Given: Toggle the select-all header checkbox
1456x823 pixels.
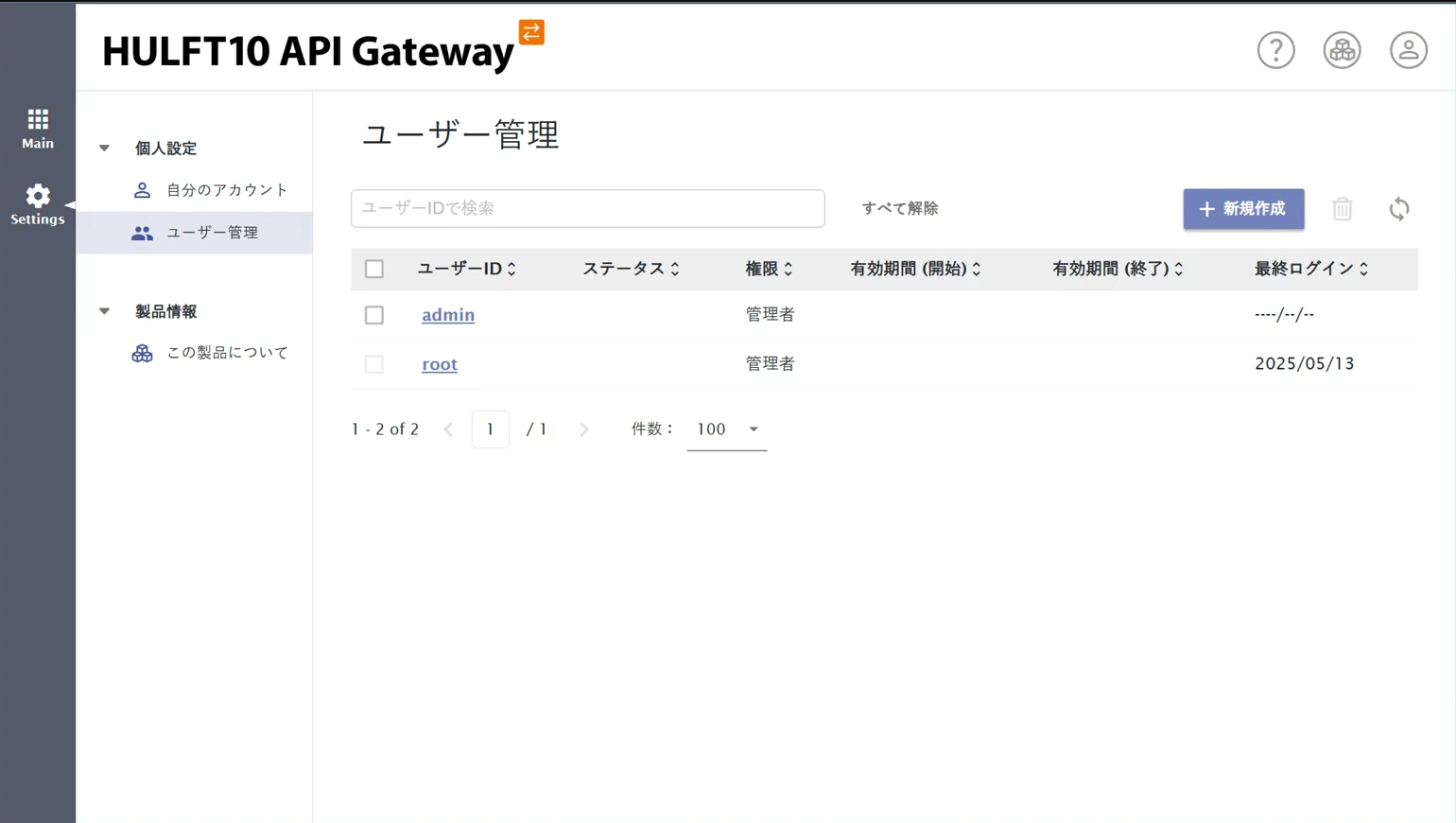Looking at the screenshot, I should 374,269.
